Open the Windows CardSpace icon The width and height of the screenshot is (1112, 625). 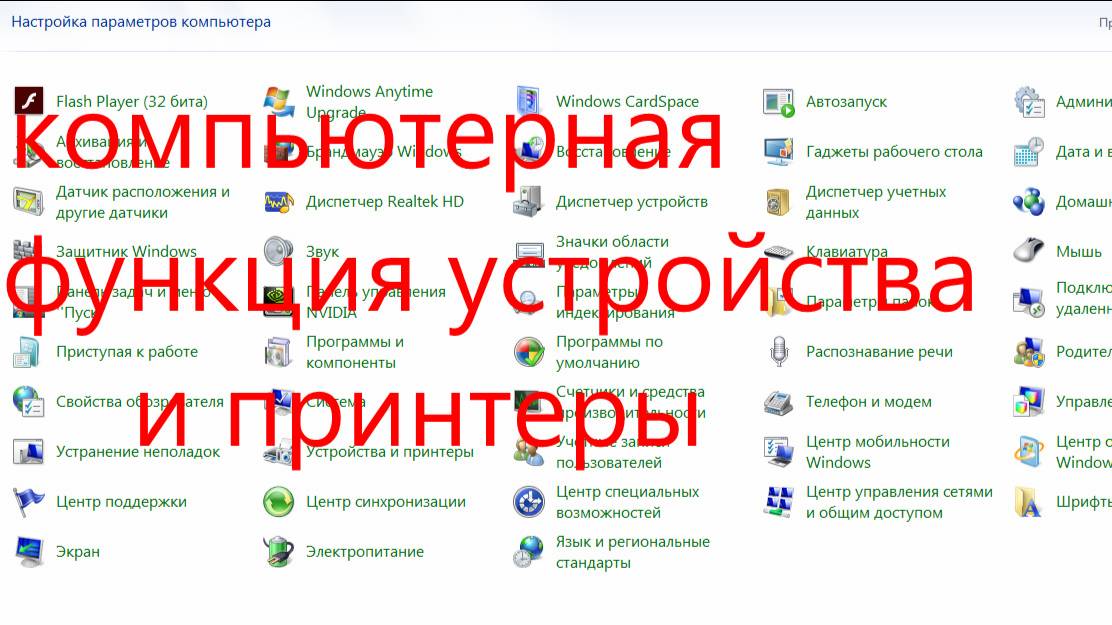coord(528,101)
